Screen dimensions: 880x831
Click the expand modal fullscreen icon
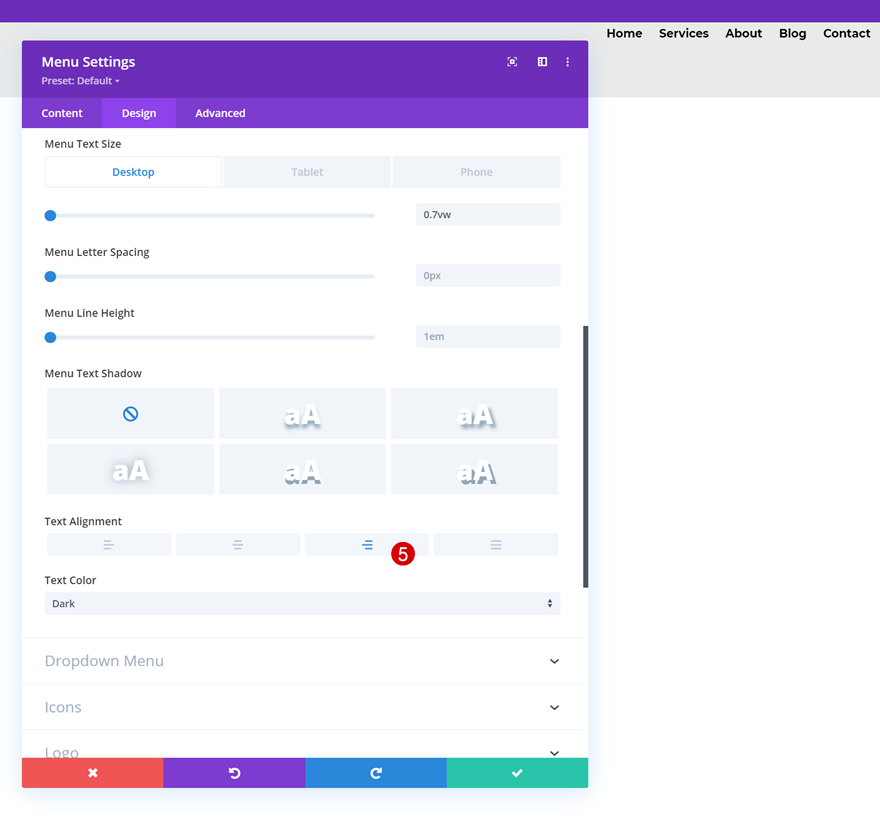pos(512,62)
